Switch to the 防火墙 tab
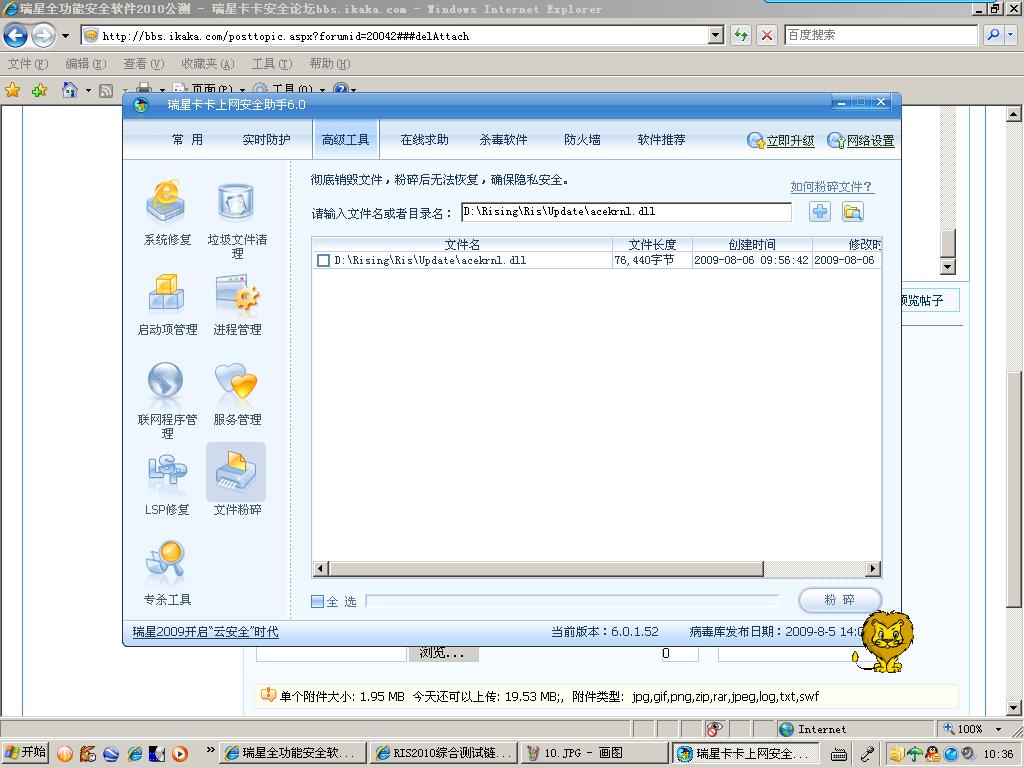This screenshot has width=1024, height=768. click(582, 139)
